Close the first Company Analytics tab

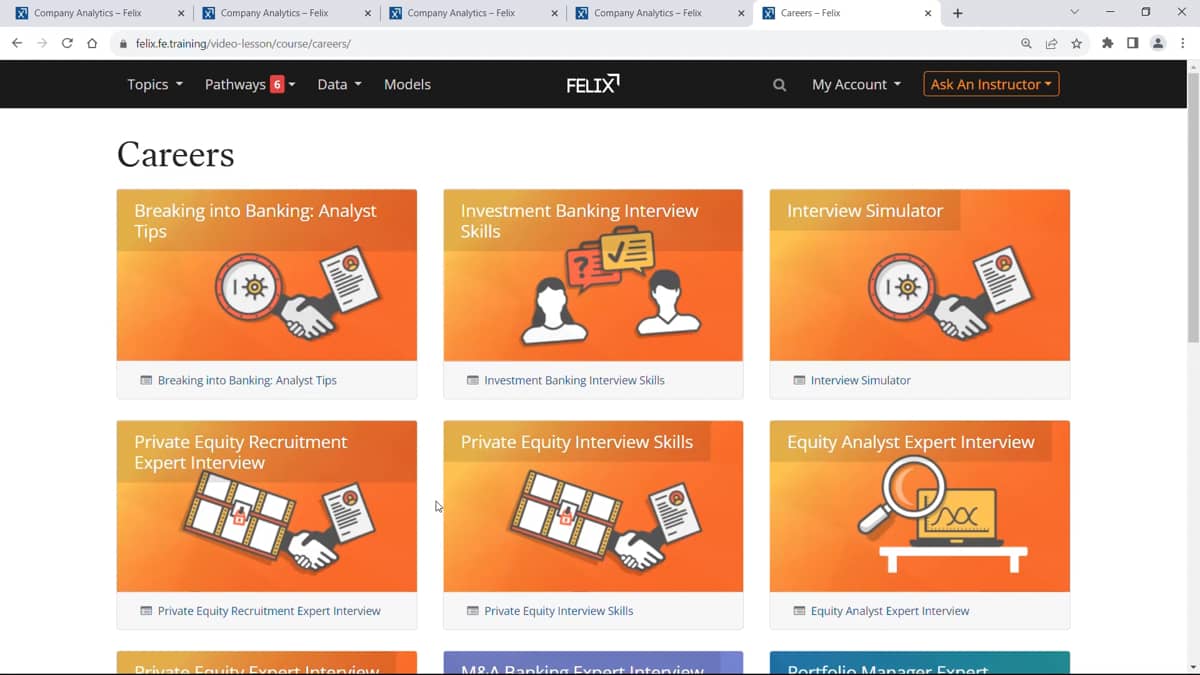click(181, 13)
